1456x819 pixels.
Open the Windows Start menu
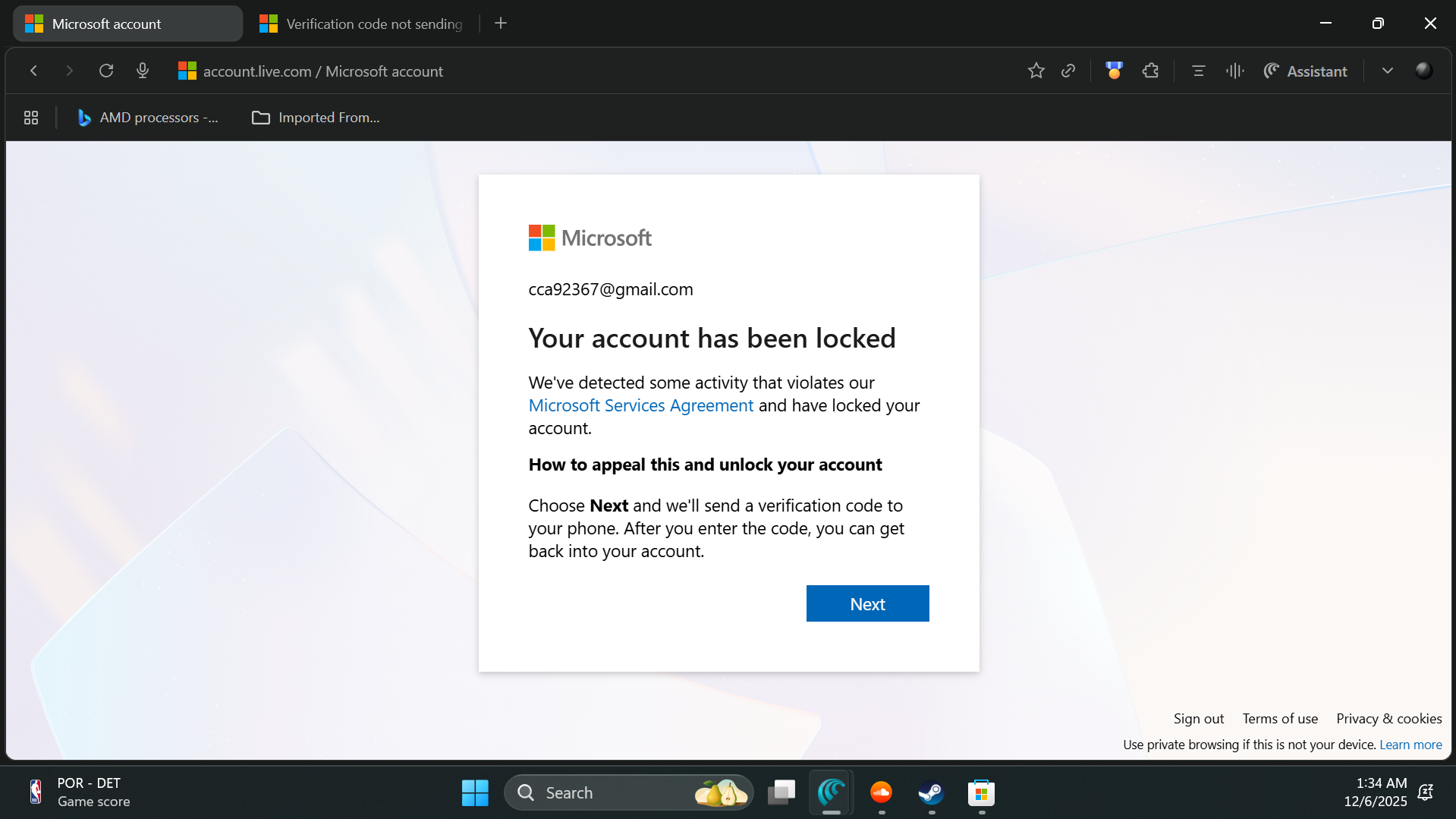[x=475, y=792]
